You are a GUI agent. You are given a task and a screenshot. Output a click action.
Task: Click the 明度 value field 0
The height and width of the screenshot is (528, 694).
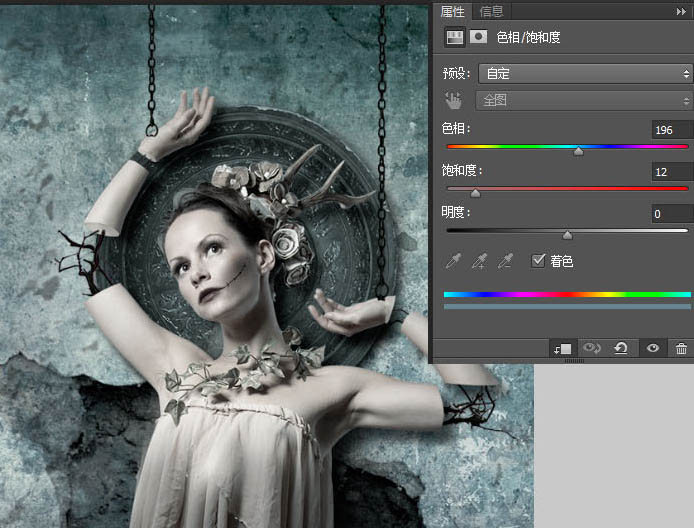click(x=673, y=214)
